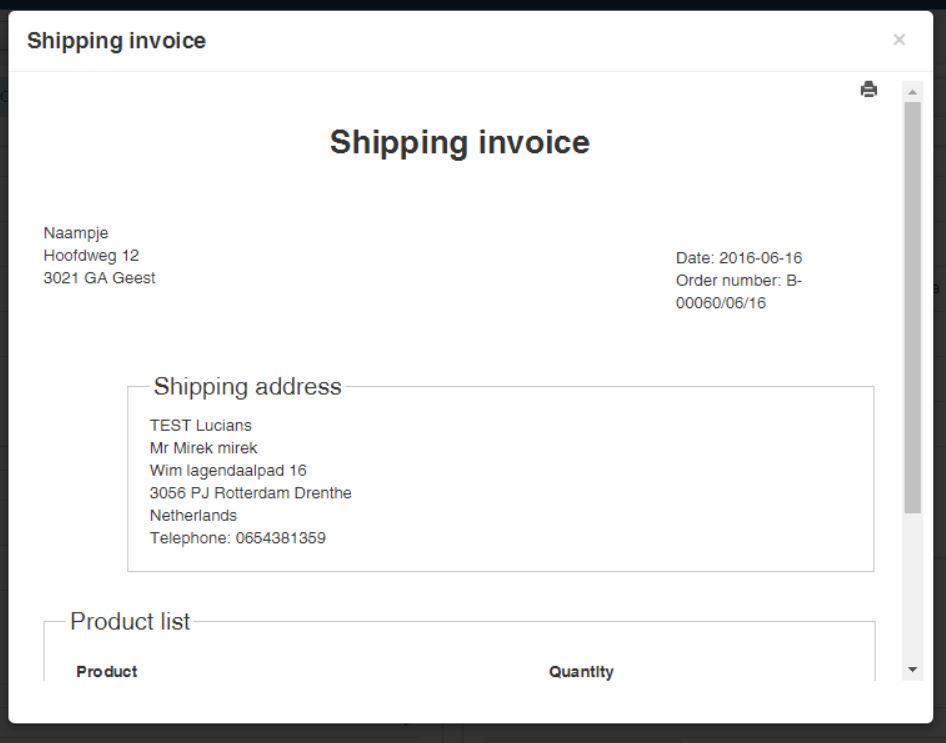Click the sender name Naampje

76,233
